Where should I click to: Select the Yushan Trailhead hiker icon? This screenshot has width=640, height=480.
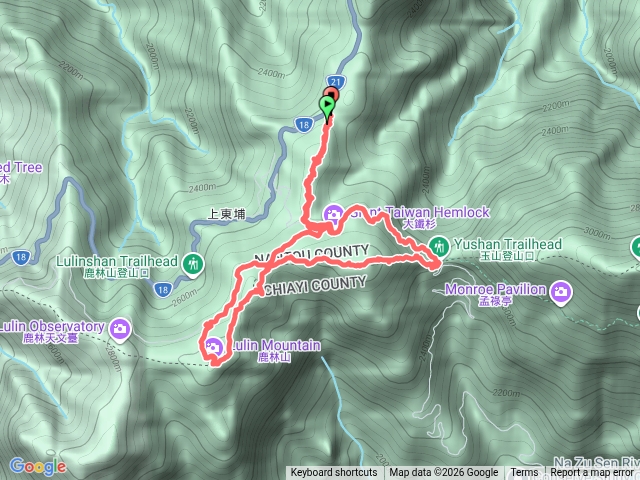tap(439, 248)
